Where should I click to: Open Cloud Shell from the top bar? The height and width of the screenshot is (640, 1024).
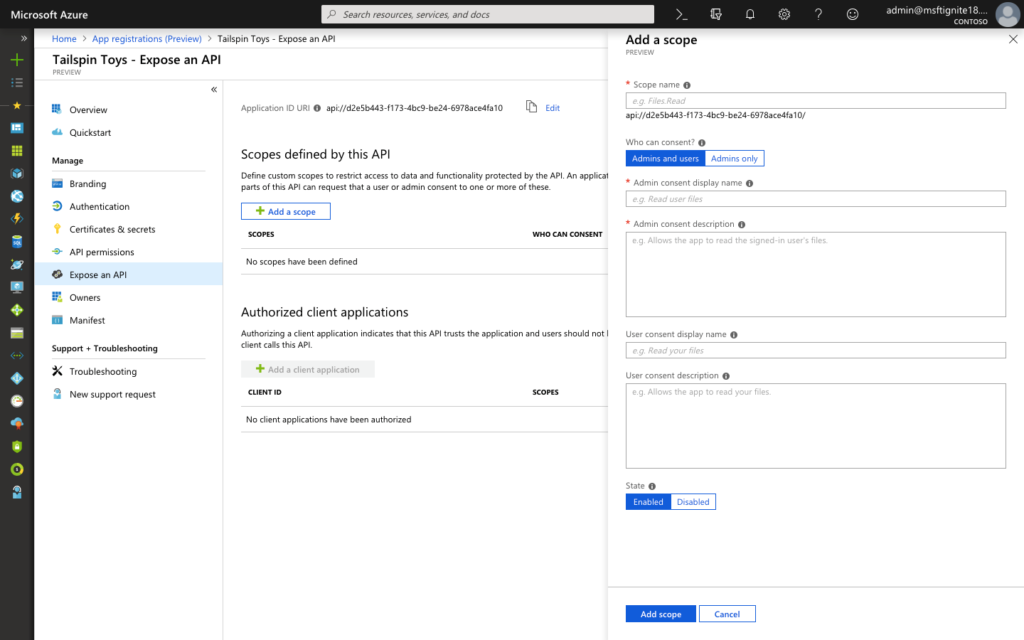coord(681,14)
